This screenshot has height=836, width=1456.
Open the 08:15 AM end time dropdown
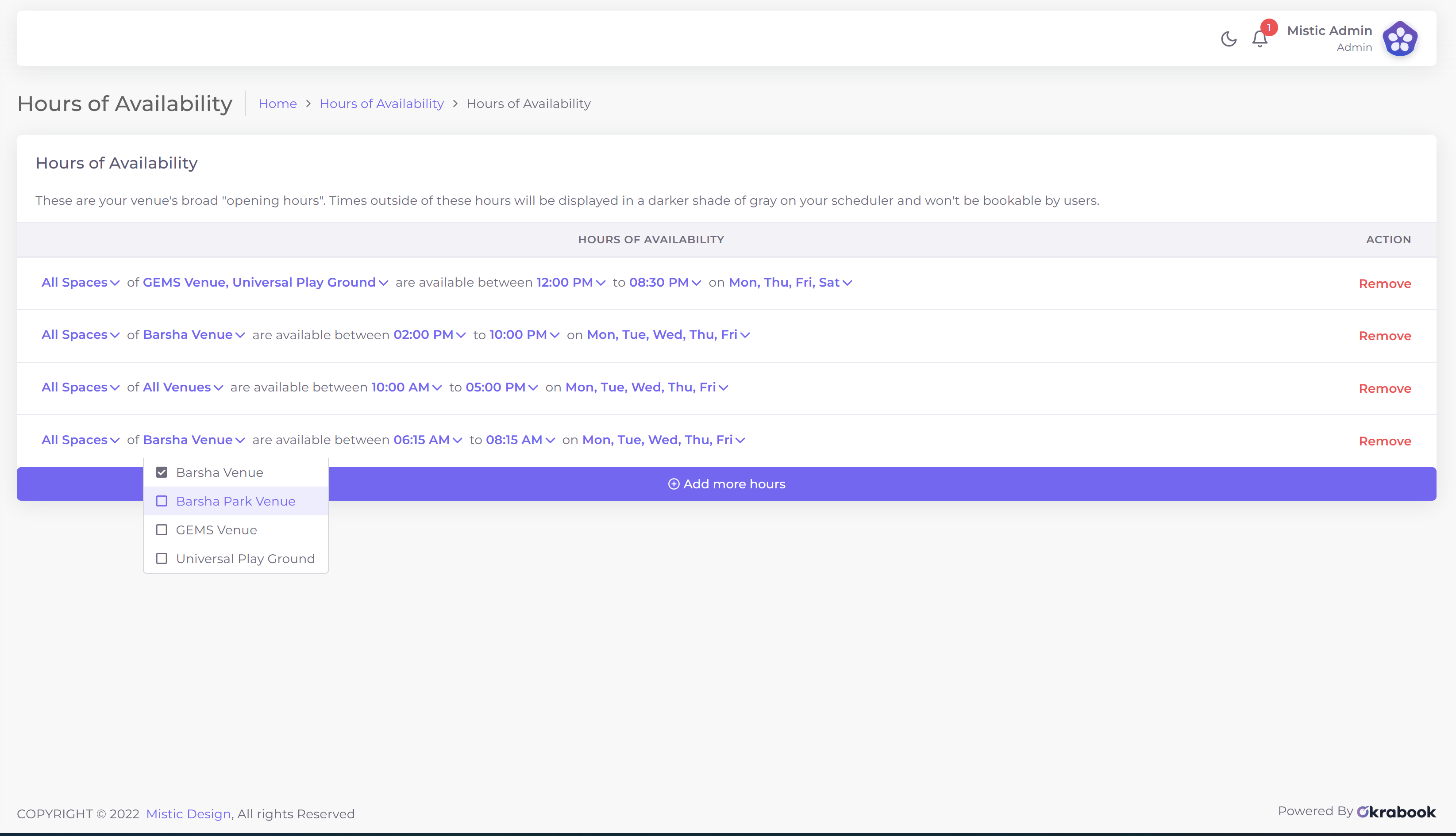pos(520,440)
